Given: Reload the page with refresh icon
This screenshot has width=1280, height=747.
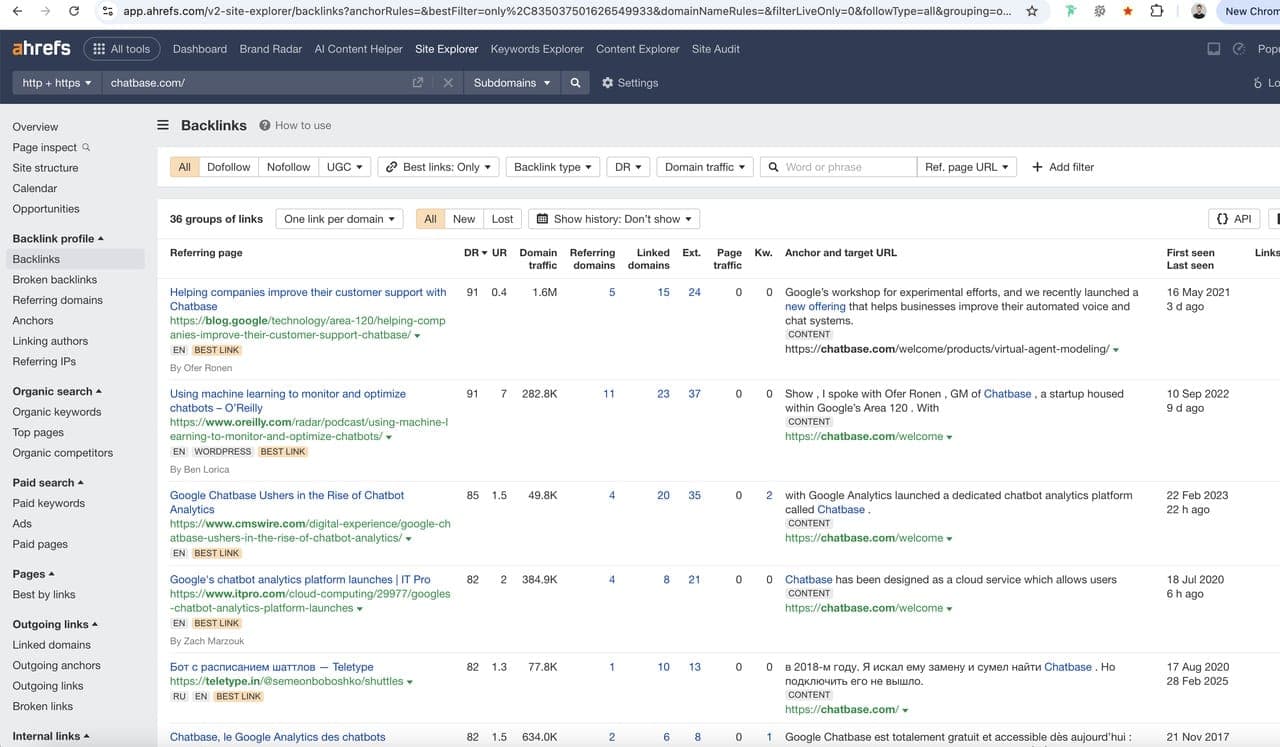Looking at the screenshot, I should pos(74,11).
